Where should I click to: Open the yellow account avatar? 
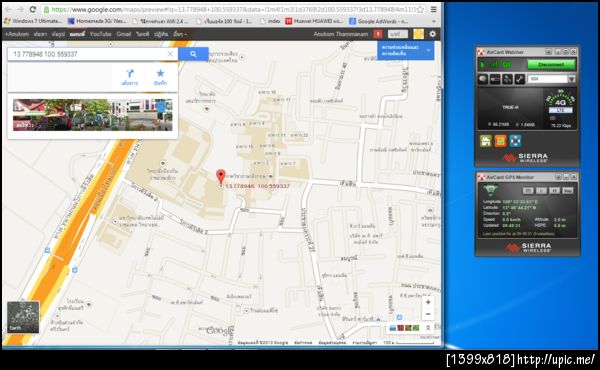pyautogui.click(x=418, y=34)
